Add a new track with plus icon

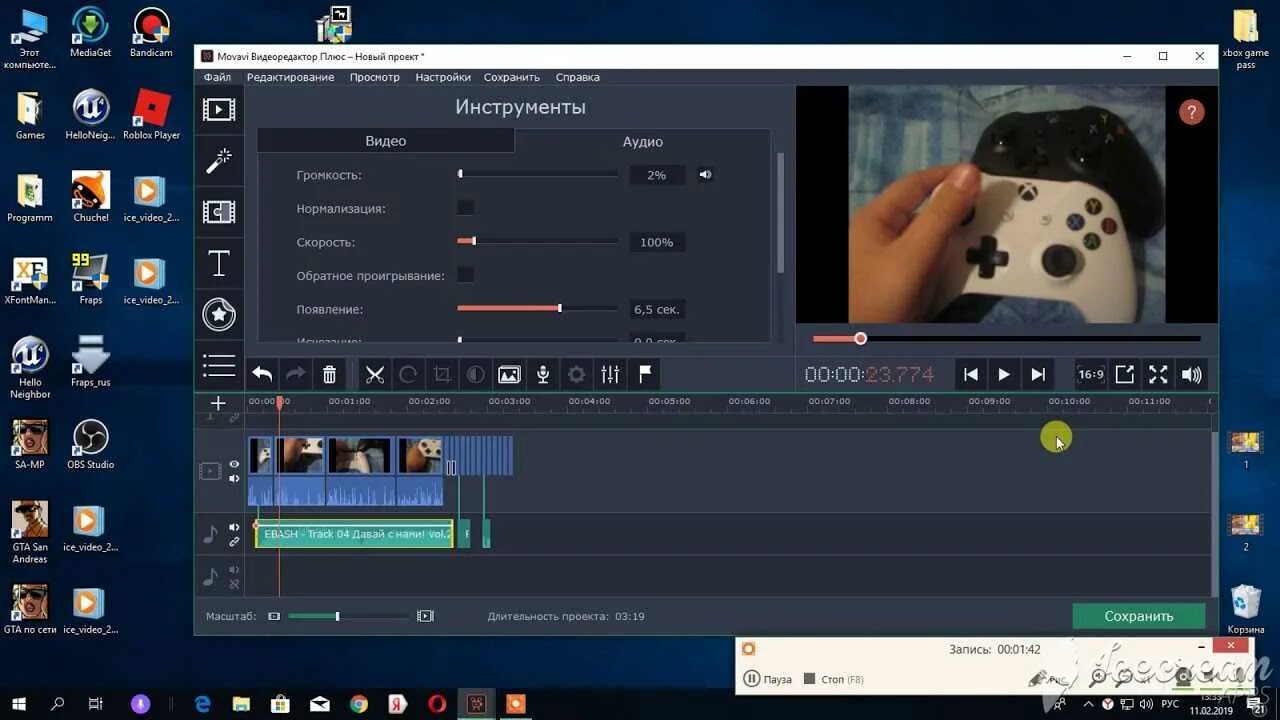[x=218, y=403]
